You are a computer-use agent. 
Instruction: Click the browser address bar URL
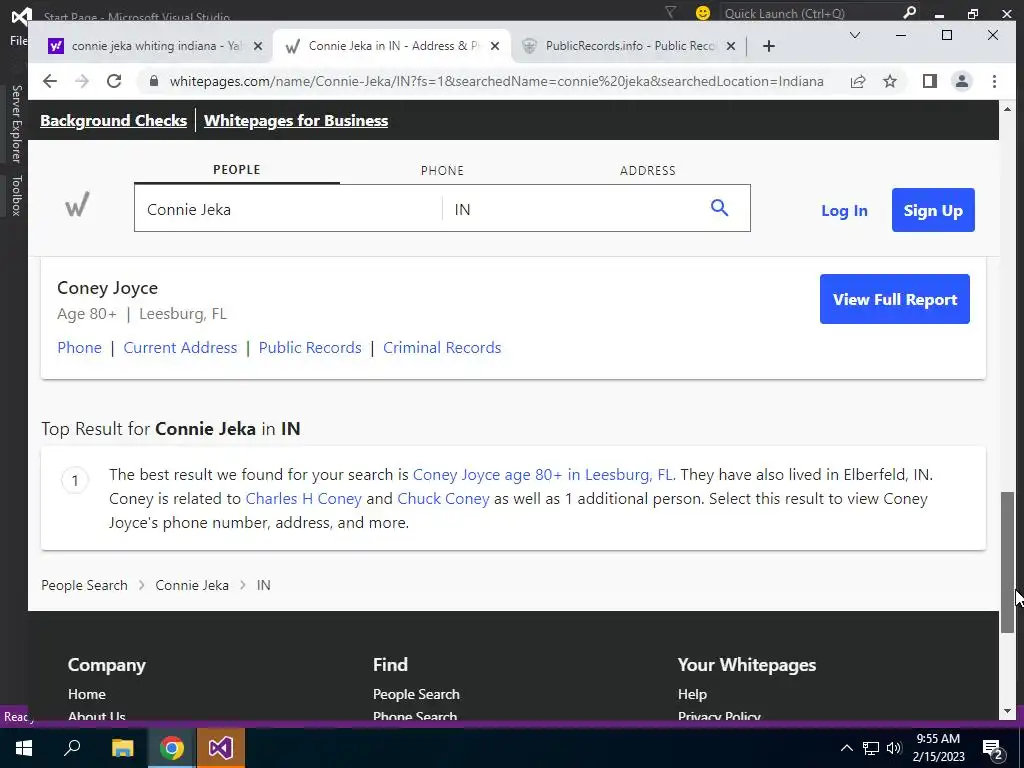tap(496, 81)
